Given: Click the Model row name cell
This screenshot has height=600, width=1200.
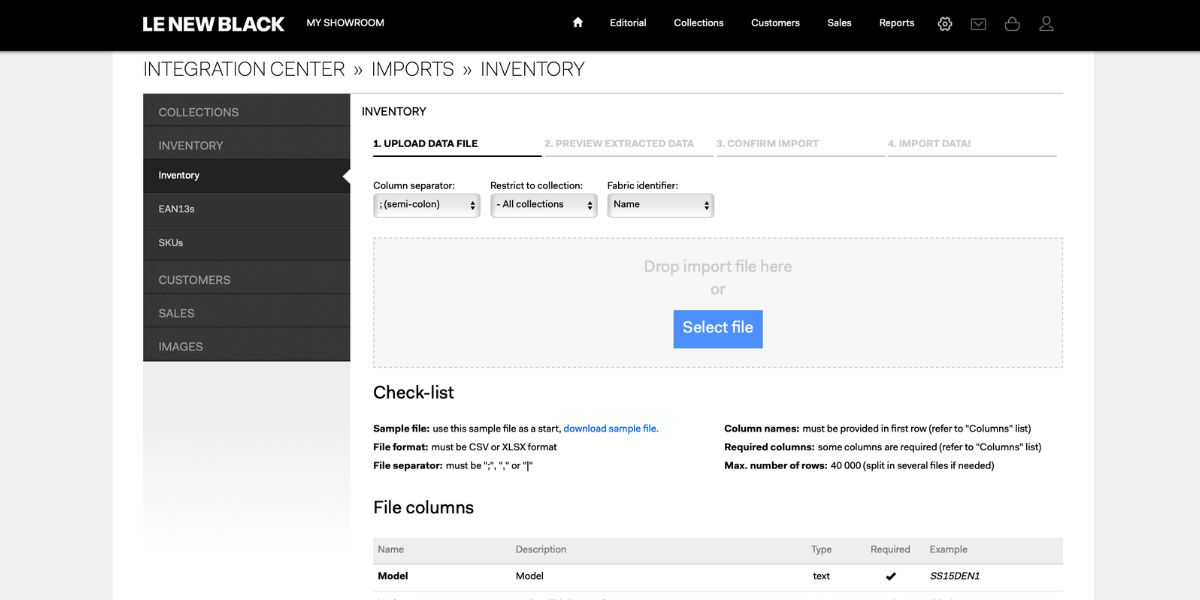Looking at the screenshot, I should (393, 576).
